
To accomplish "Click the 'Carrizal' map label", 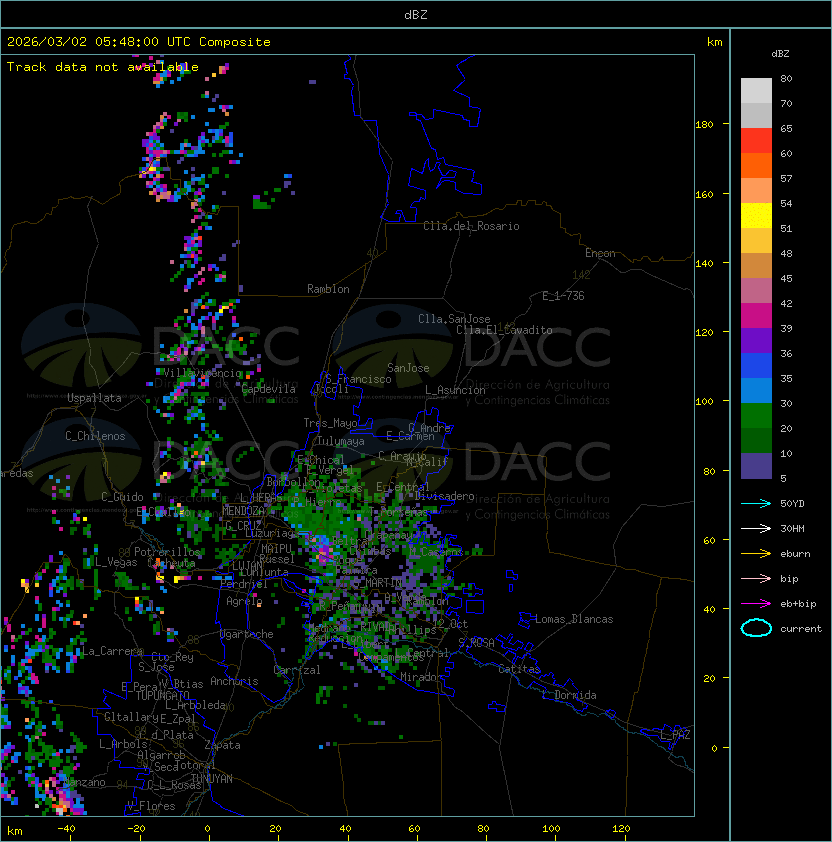I will pyautogui.click(x=297, y=670).
